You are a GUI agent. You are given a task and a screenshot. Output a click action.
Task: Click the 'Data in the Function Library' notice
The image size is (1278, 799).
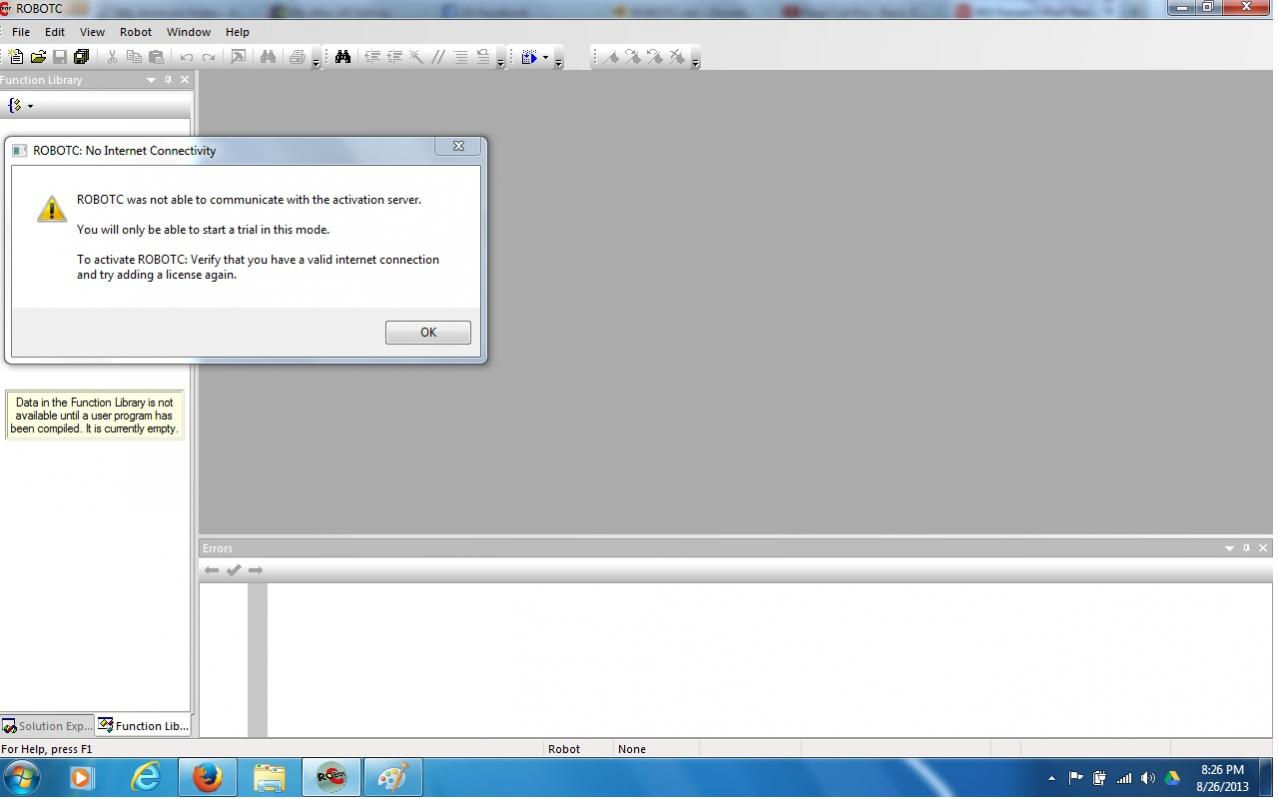point(94,416)
